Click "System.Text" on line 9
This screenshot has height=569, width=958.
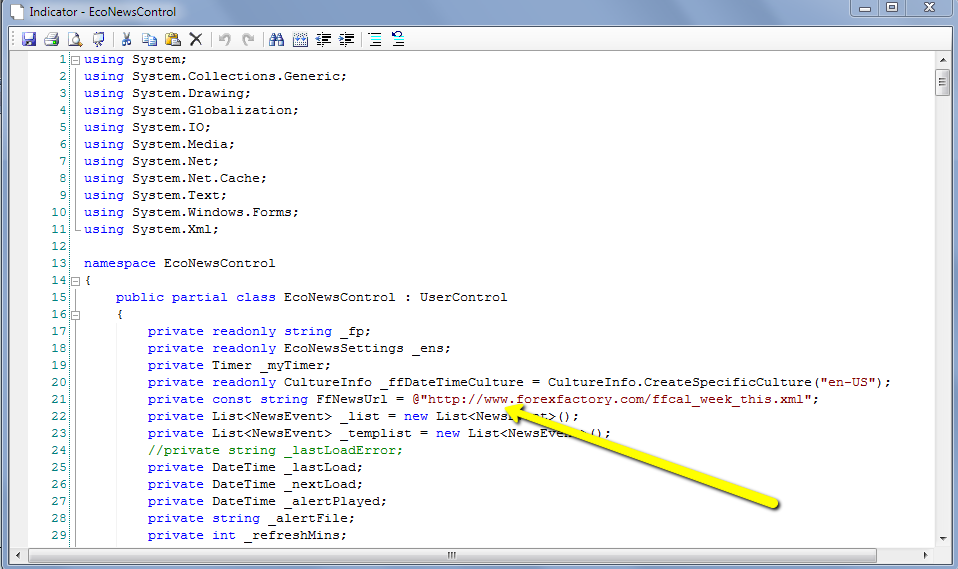176,196
